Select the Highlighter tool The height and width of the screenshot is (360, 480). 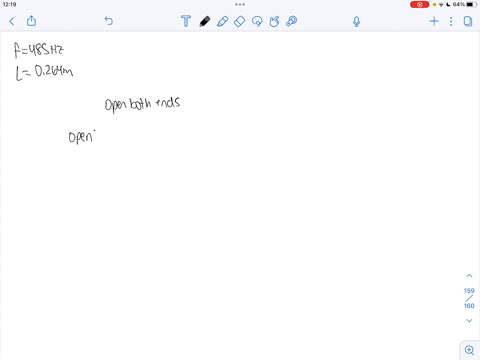tap(222, 21)
